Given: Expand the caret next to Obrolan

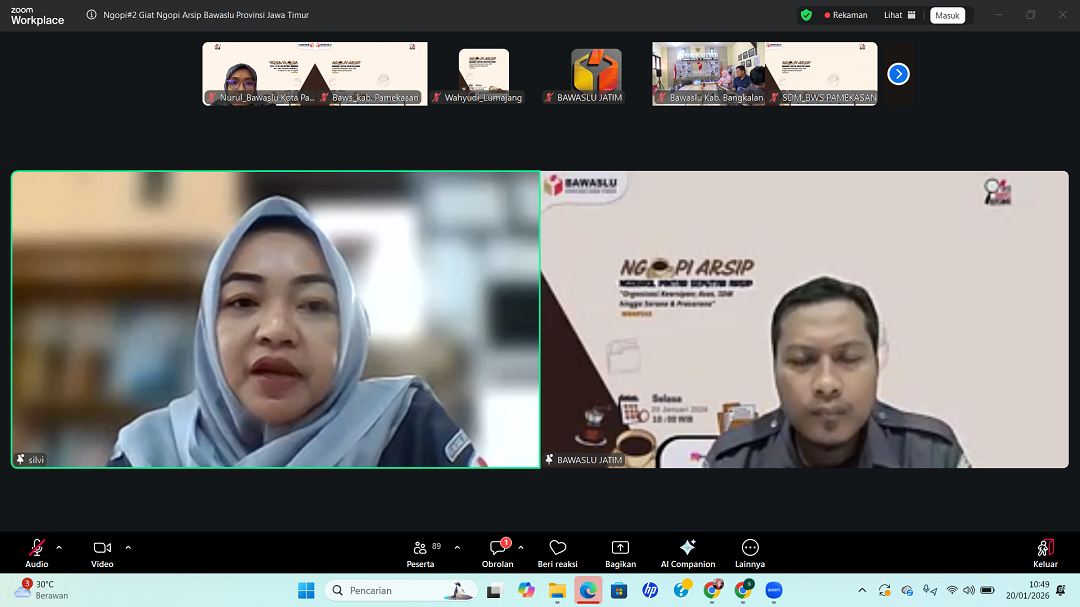Looking at the screenshot, I should click(521, 548).
